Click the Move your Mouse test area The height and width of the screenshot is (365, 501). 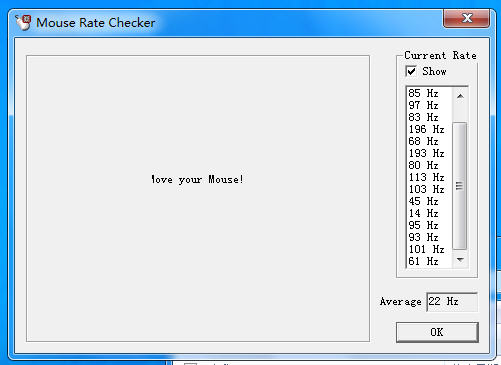(198, 198)
